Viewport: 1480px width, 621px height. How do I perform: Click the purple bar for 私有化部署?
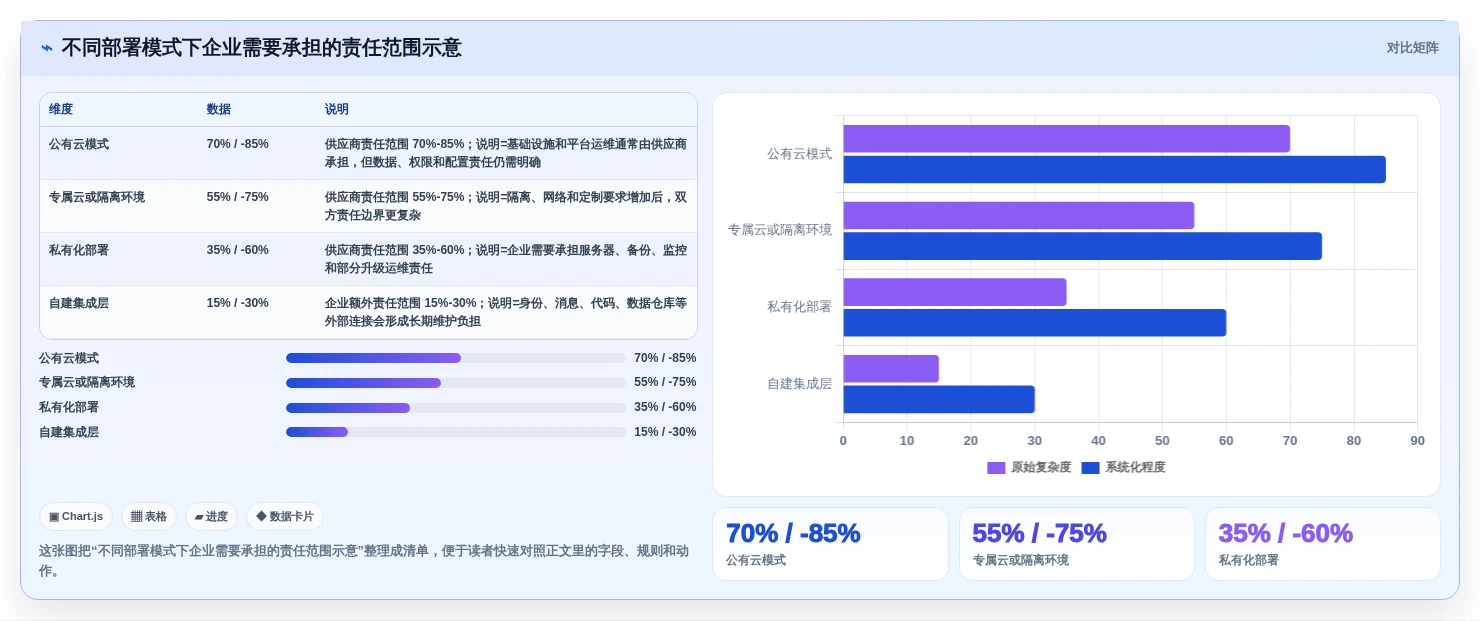tap(955, 292)
